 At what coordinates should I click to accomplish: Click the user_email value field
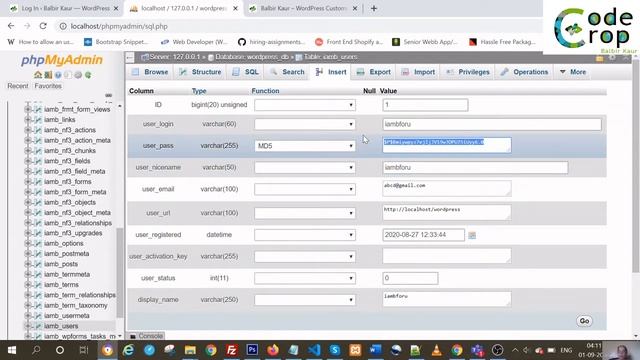[447, 189]
